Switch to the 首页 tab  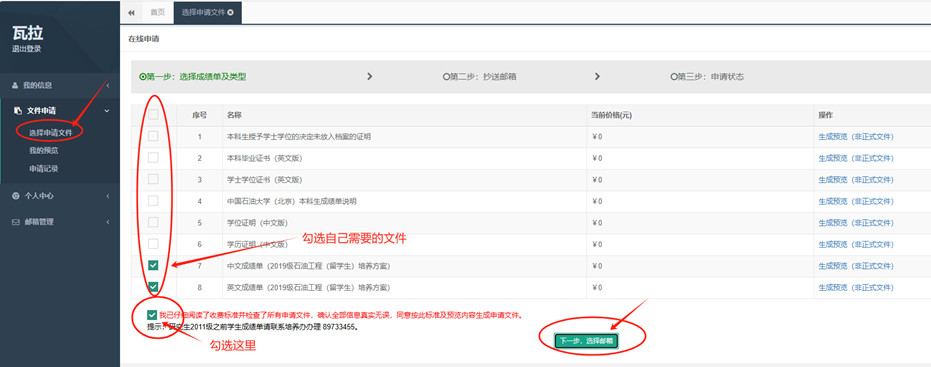coord(157,12)
